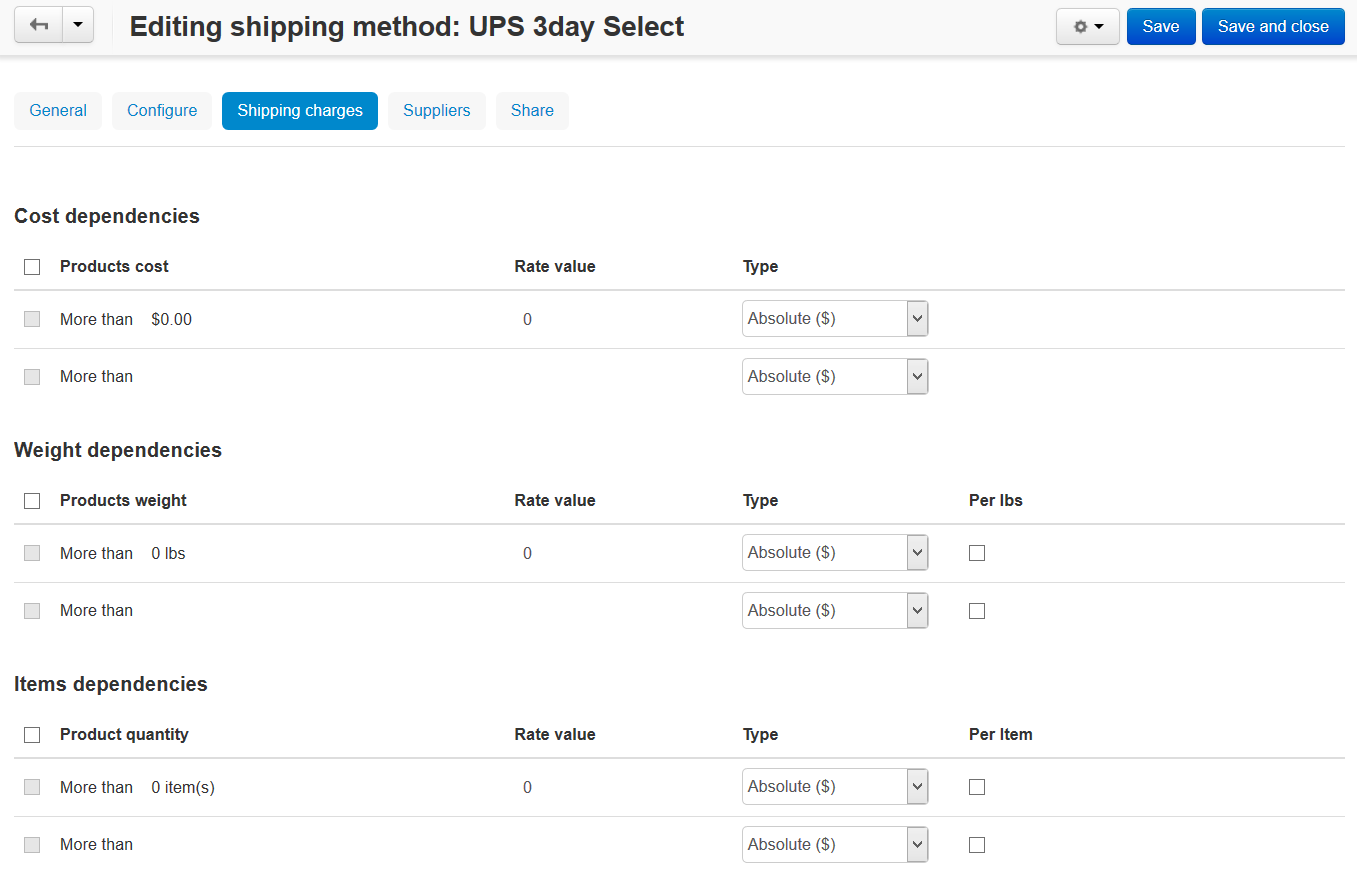Open Type dropdown for the empty quantity row
Image resolution: width=1357 pixels, height=876 pixels.
click(835, 845)
